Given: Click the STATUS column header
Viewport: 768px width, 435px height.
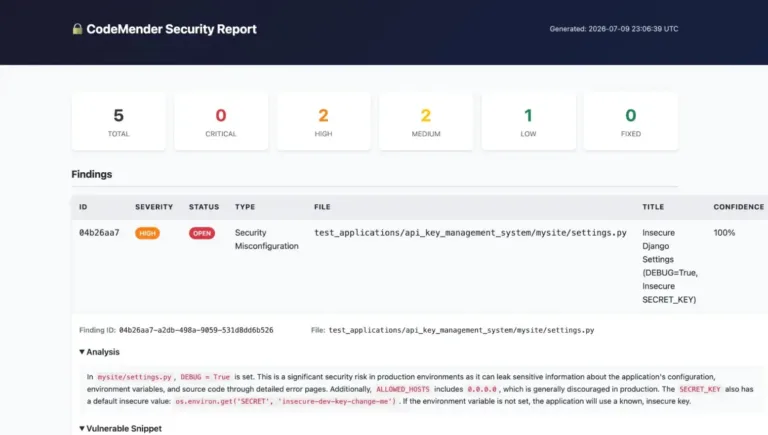Looking at the screenshot, I should click(204, 207).
